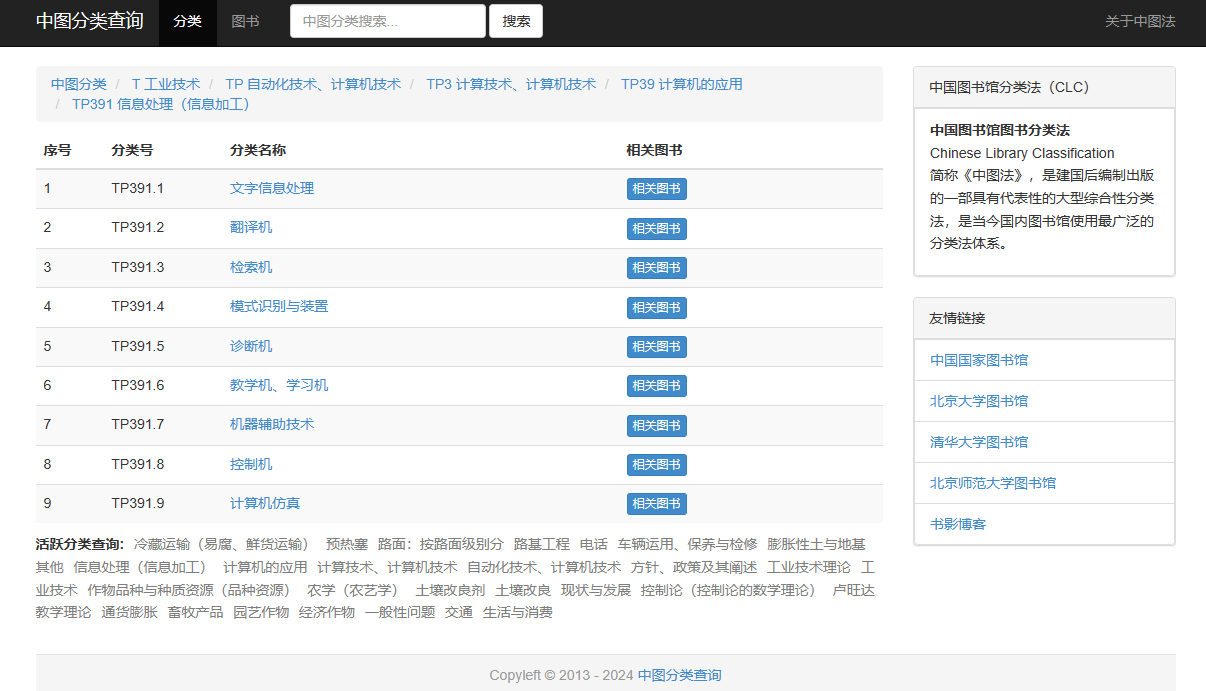The image size is (1206, 691).
Task: Go to TP 自动化技术、计算机技术 breadcrumb
Action: pos(313,84)
